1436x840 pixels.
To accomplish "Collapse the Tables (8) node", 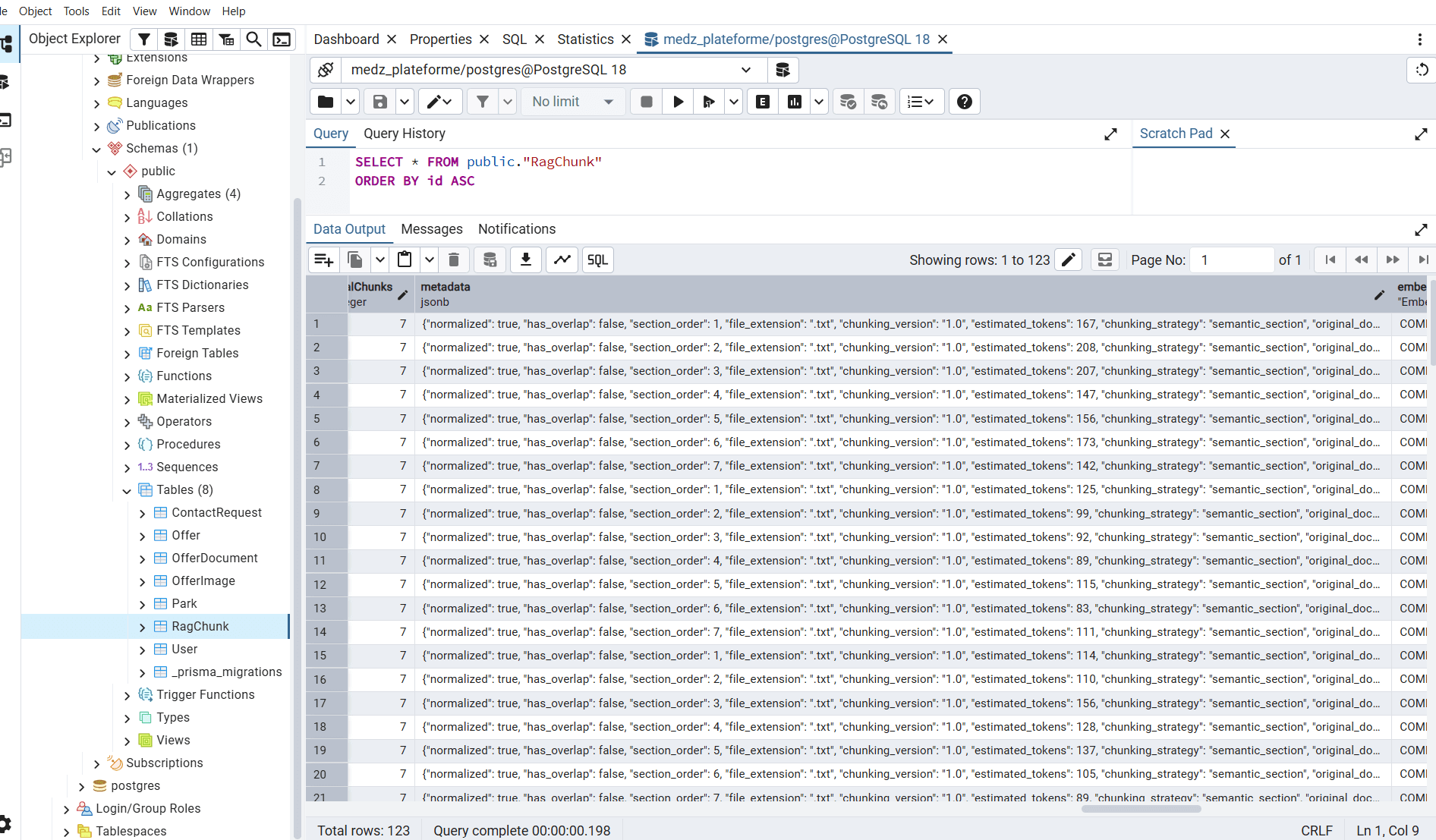I will click(127, 490).
